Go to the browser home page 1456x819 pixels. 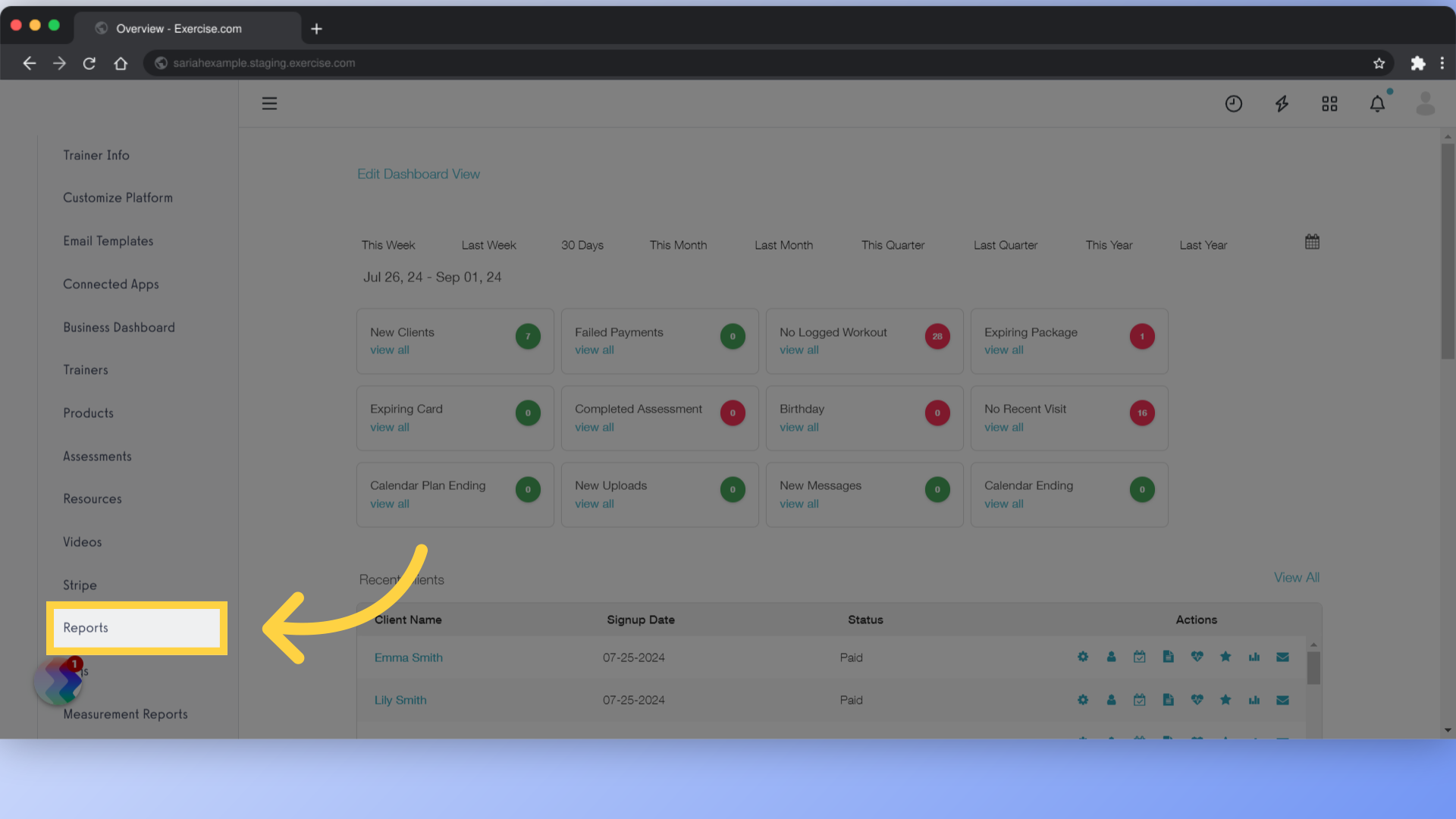coord(121,63)
